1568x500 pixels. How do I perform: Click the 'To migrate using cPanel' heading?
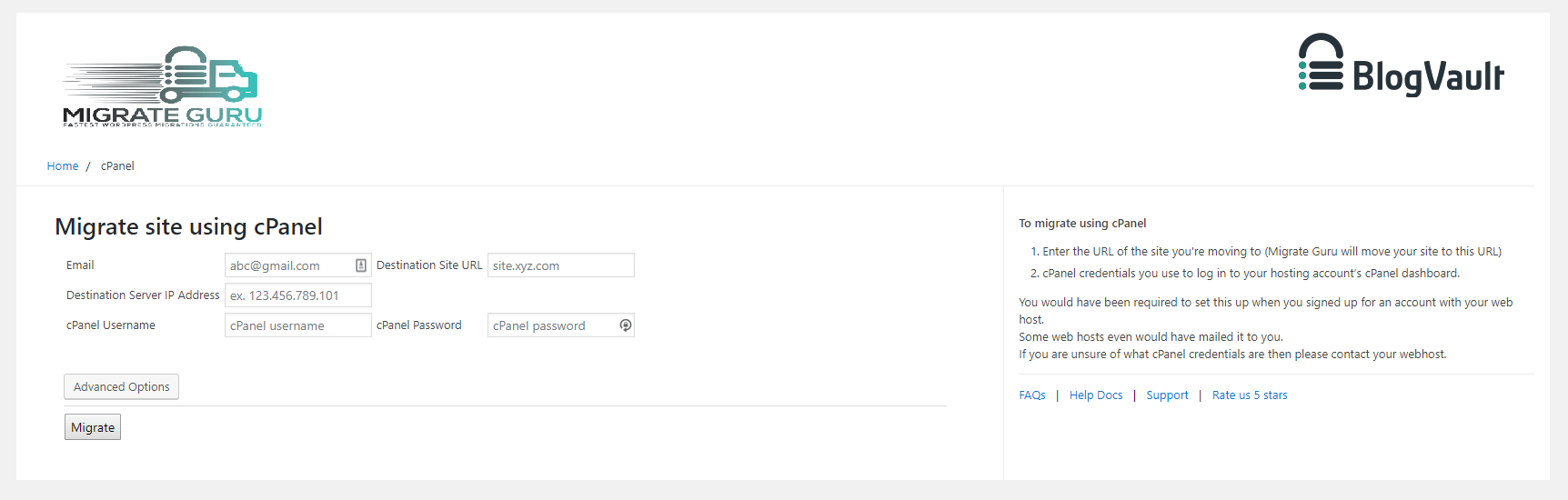click(x=1082, y=224)
